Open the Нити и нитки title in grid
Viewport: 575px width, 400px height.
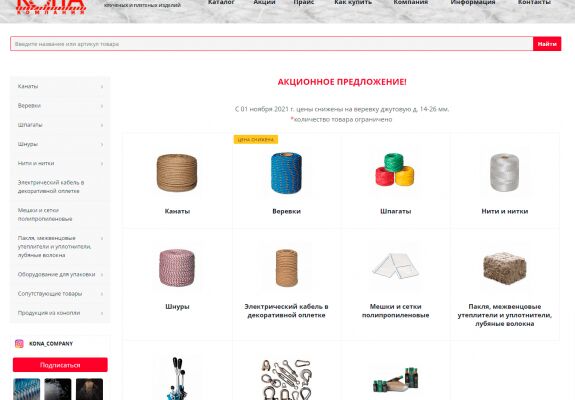pos(505,211)
